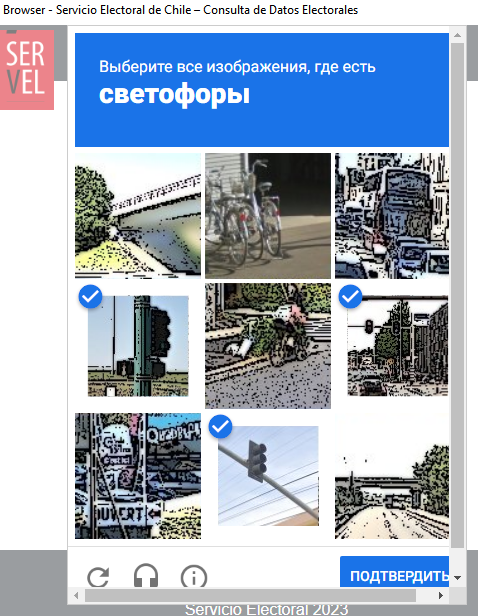The width and height of the screenshot is (478, 616).
Task: Click the vertical scrollbar down arrow
Action: 457,578
